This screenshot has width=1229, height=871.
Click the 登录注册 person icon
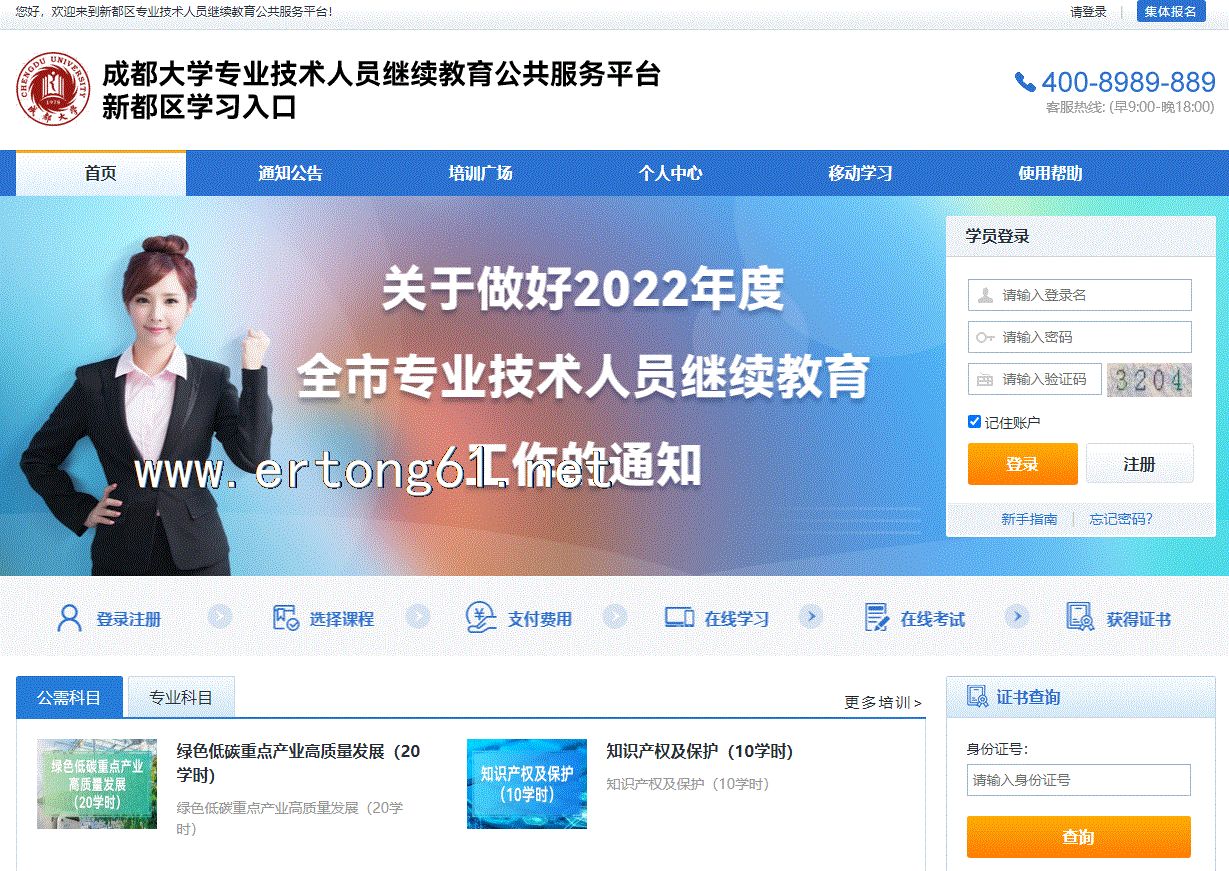69,618
